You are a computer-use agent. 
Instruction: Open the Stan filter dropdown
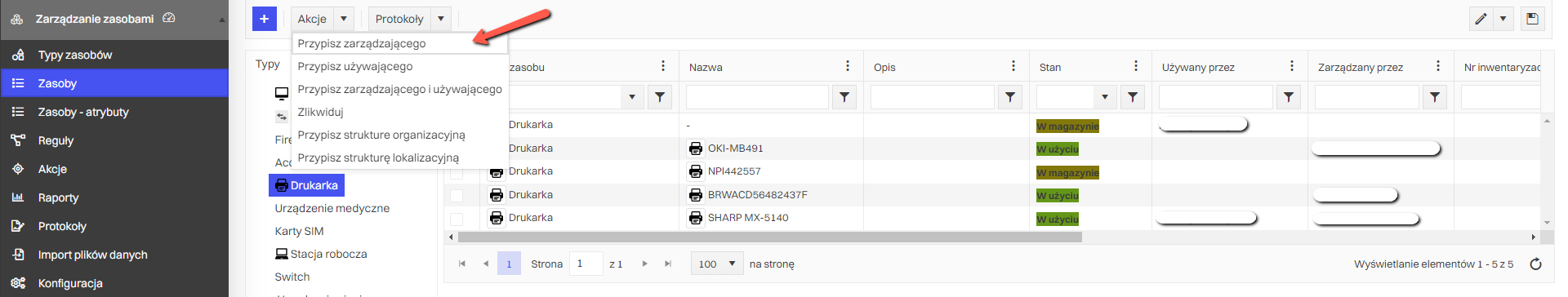[x=1105, y=97]
